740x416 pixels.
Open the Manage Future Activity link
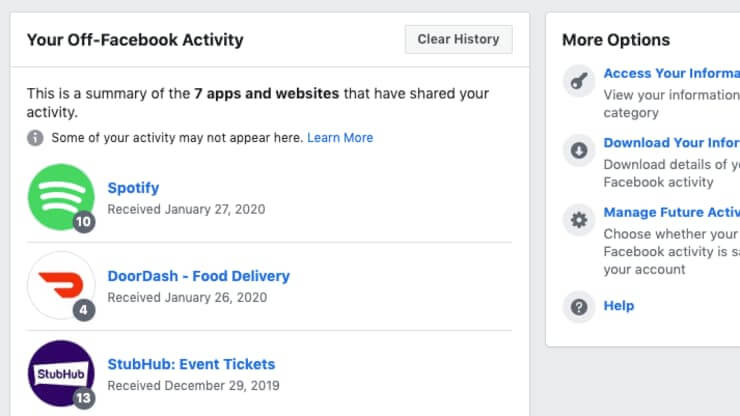[x=670, y=212]
